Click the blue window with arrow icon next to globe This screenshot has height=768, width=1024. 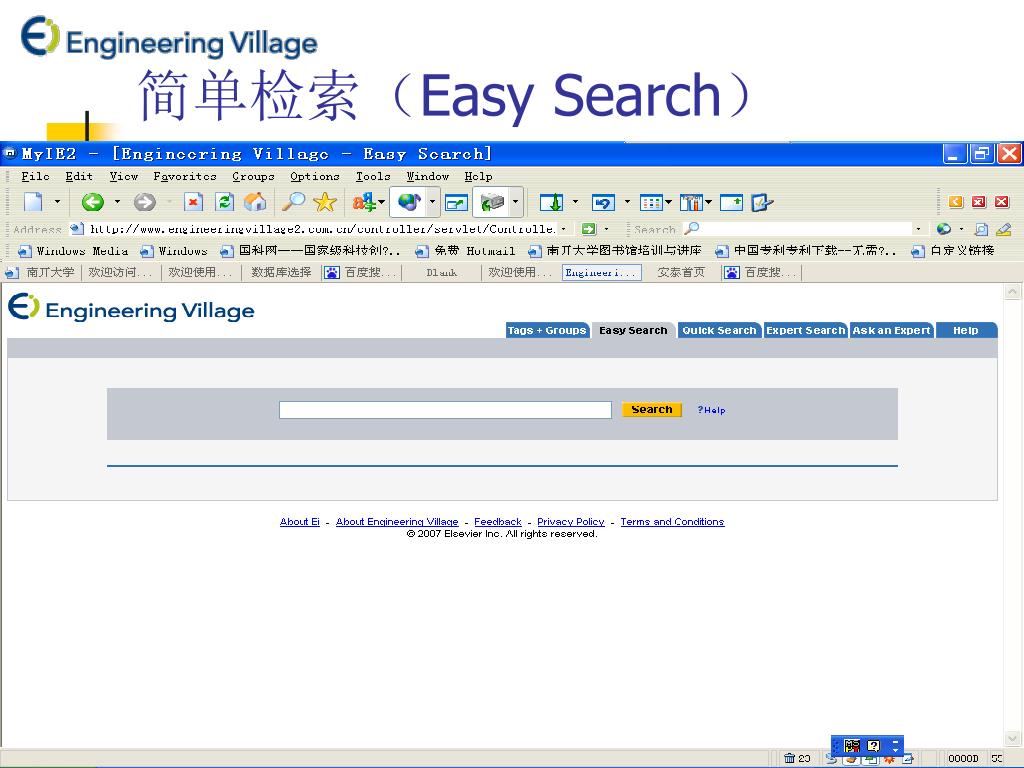pyautogui.click(x=456, y=203)
